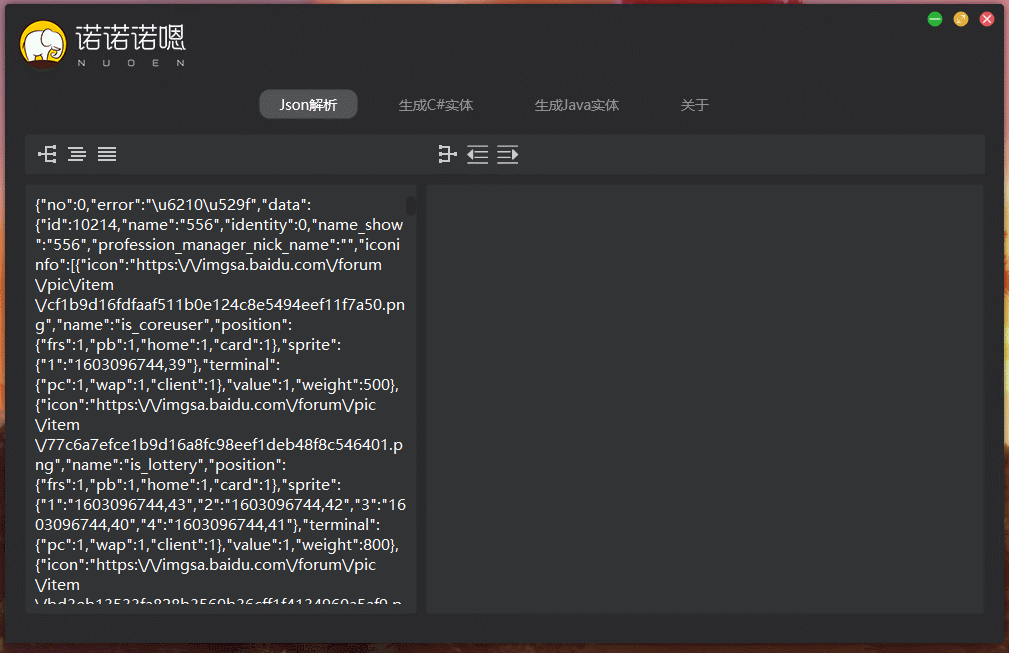Click the justified lines icon above JSON input
The height and width of the screenshot is (653, 1009).
pos(107,154)
